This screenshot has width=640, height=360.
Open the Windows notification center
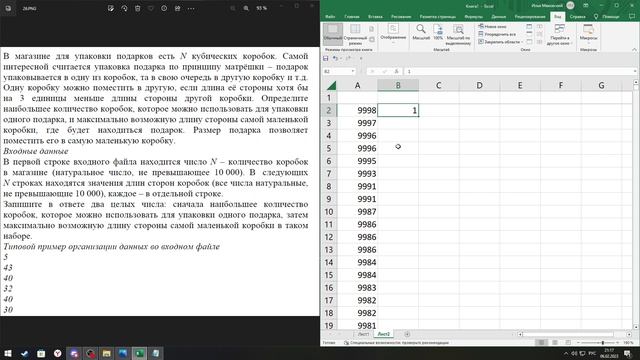click(x=627, y=353)
